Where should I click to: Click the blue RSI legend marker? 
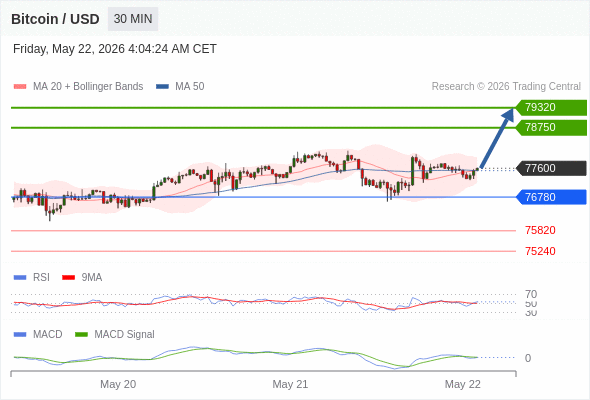click(20, 278)
